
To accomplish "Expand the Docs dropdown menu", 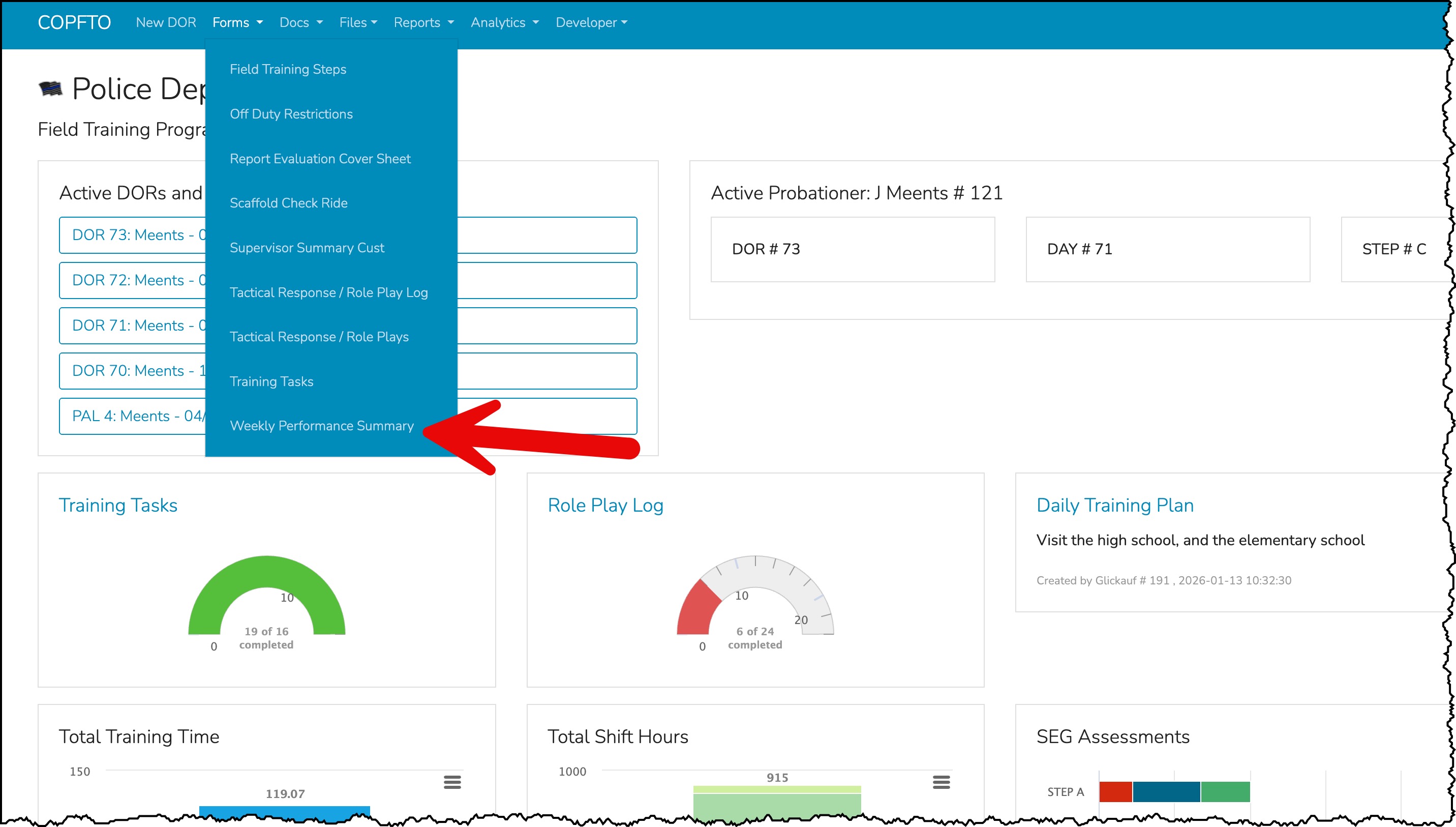I will (x=301, y=23).
